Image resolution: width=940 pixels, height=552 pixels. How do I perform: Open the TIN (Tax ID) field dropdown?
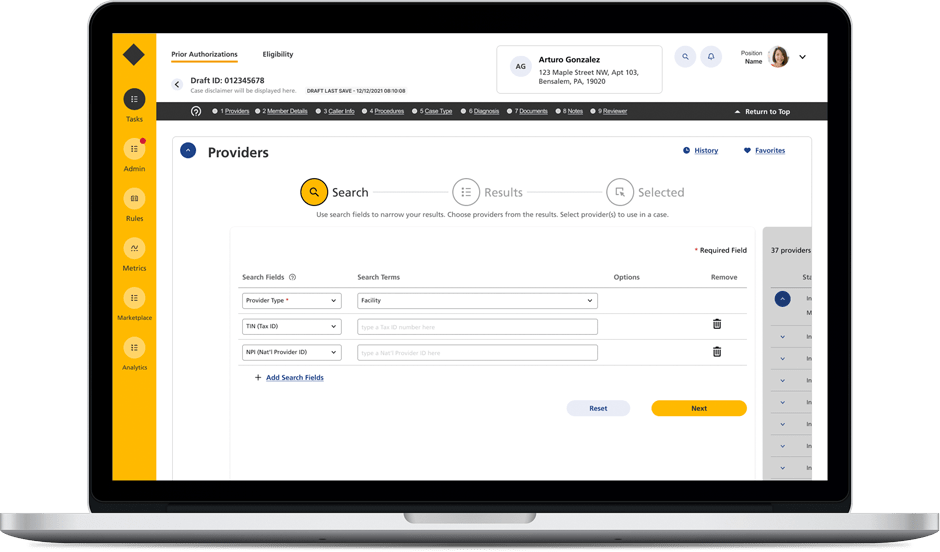291,326
